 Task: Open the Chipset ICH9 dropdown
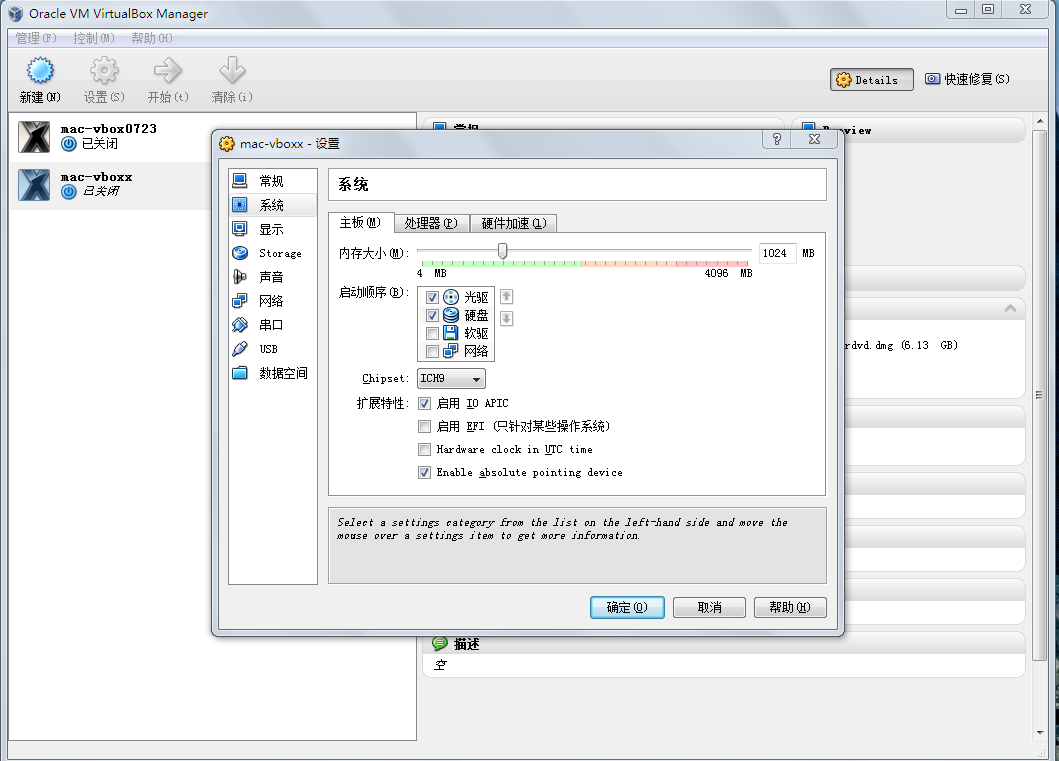451,379
